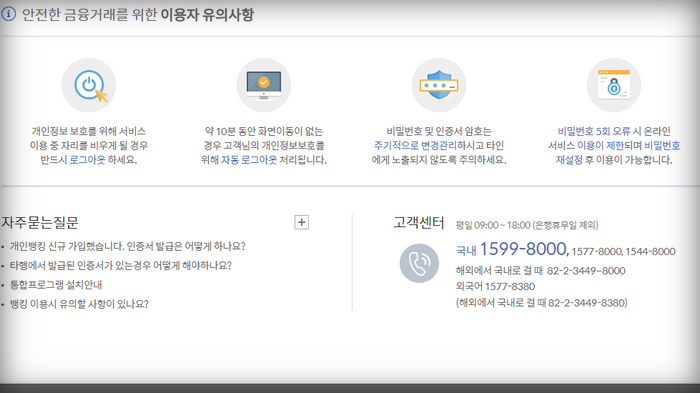
Task: Click the power button logout icon
Action: pos(89,85)
